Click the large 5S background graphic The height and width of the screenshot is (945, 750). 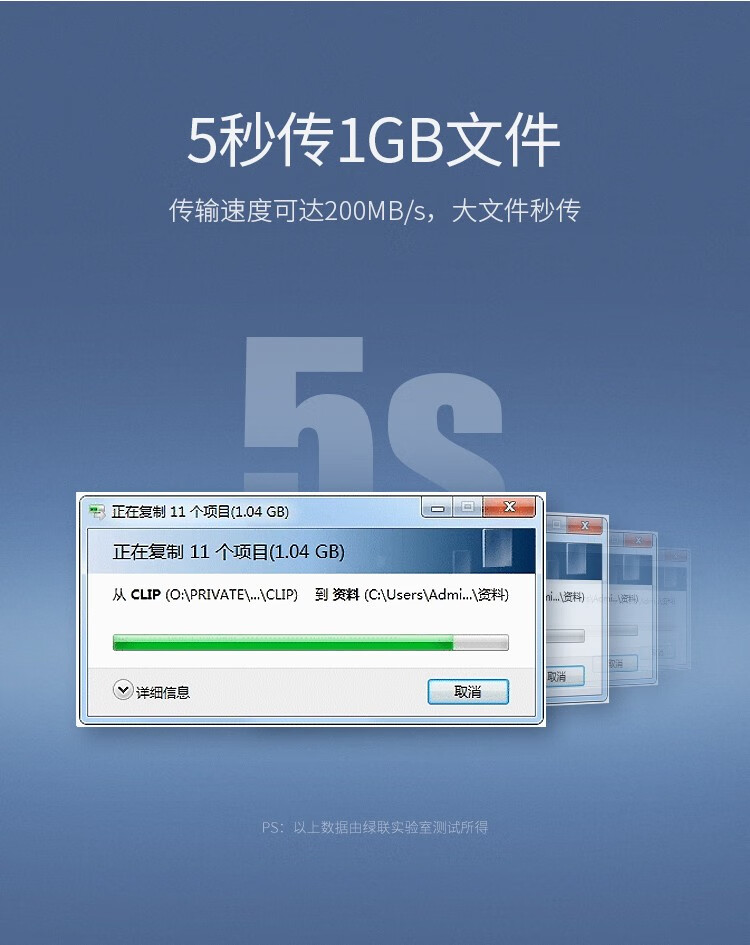click(x=374, y=416)
